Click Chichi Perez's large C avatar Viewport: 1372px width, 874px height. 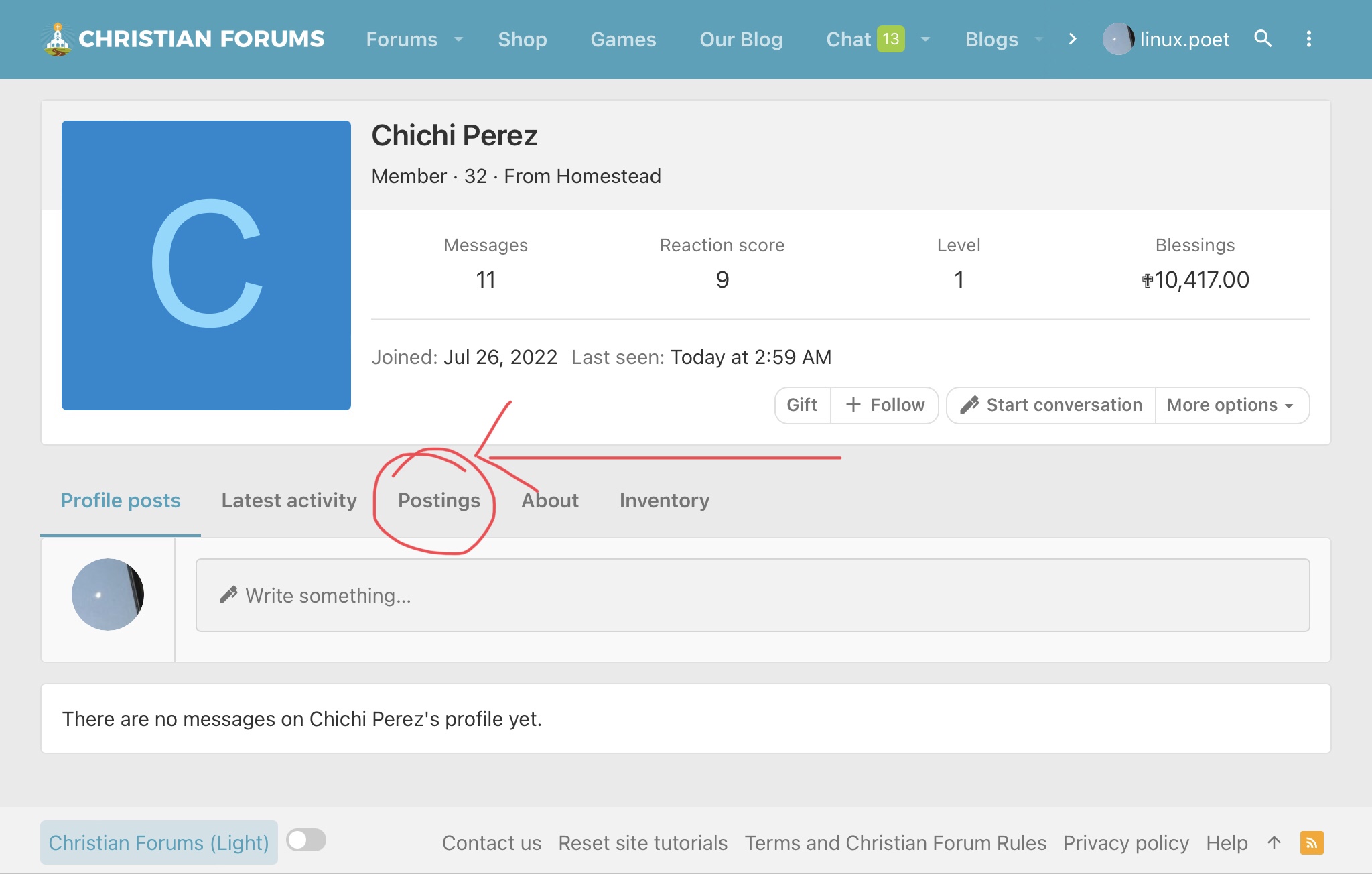click(206, 265)
